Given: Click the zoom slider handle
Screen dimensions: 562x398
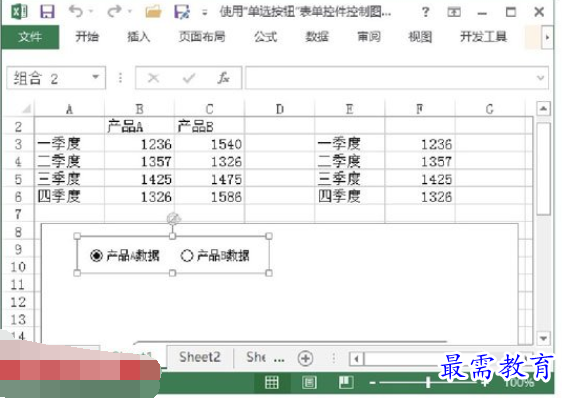Looking at the screenshot, I should point(428,382).
